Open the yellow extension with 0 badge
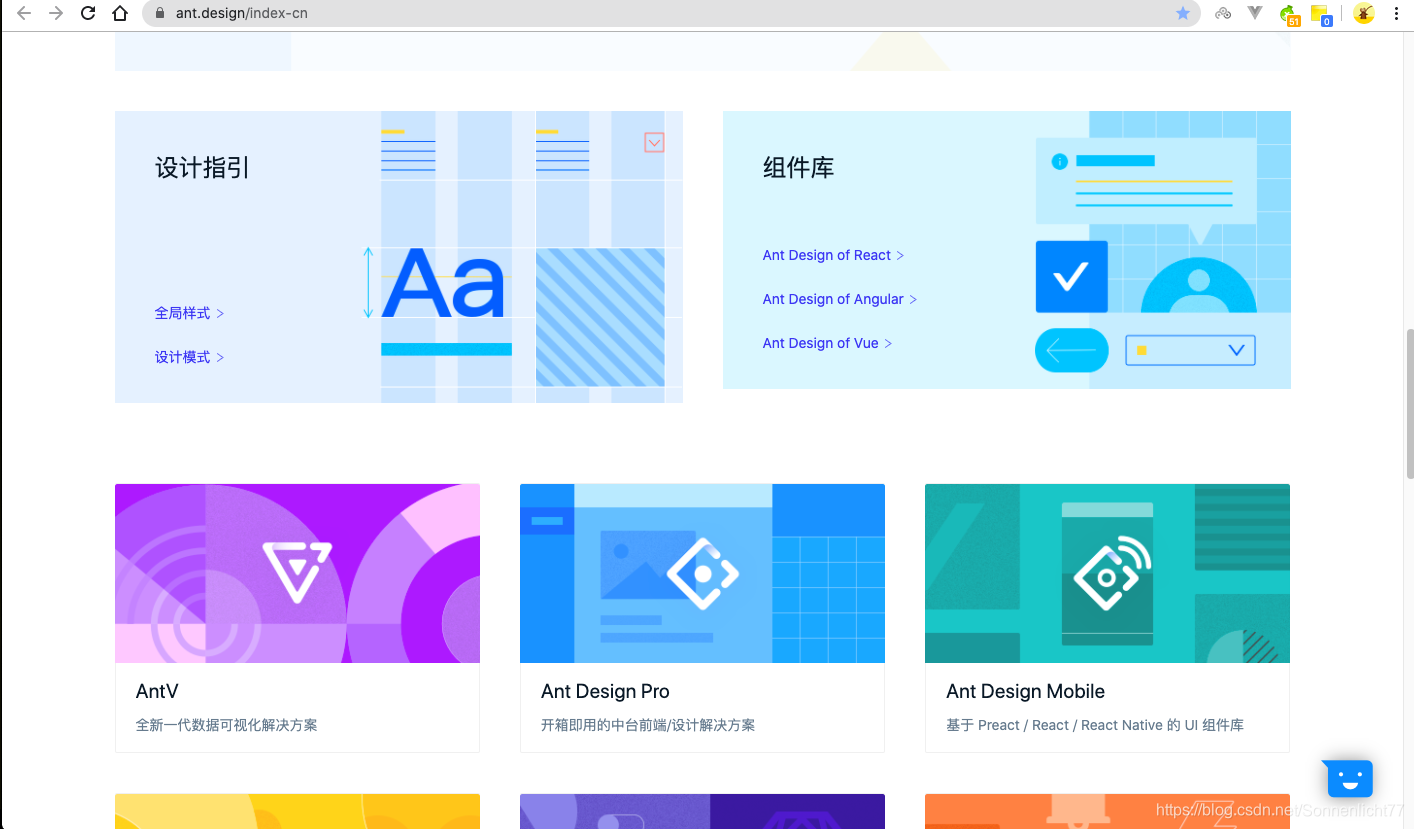1414x829 pixels. pyautogui.click(x=1321, y=14)
